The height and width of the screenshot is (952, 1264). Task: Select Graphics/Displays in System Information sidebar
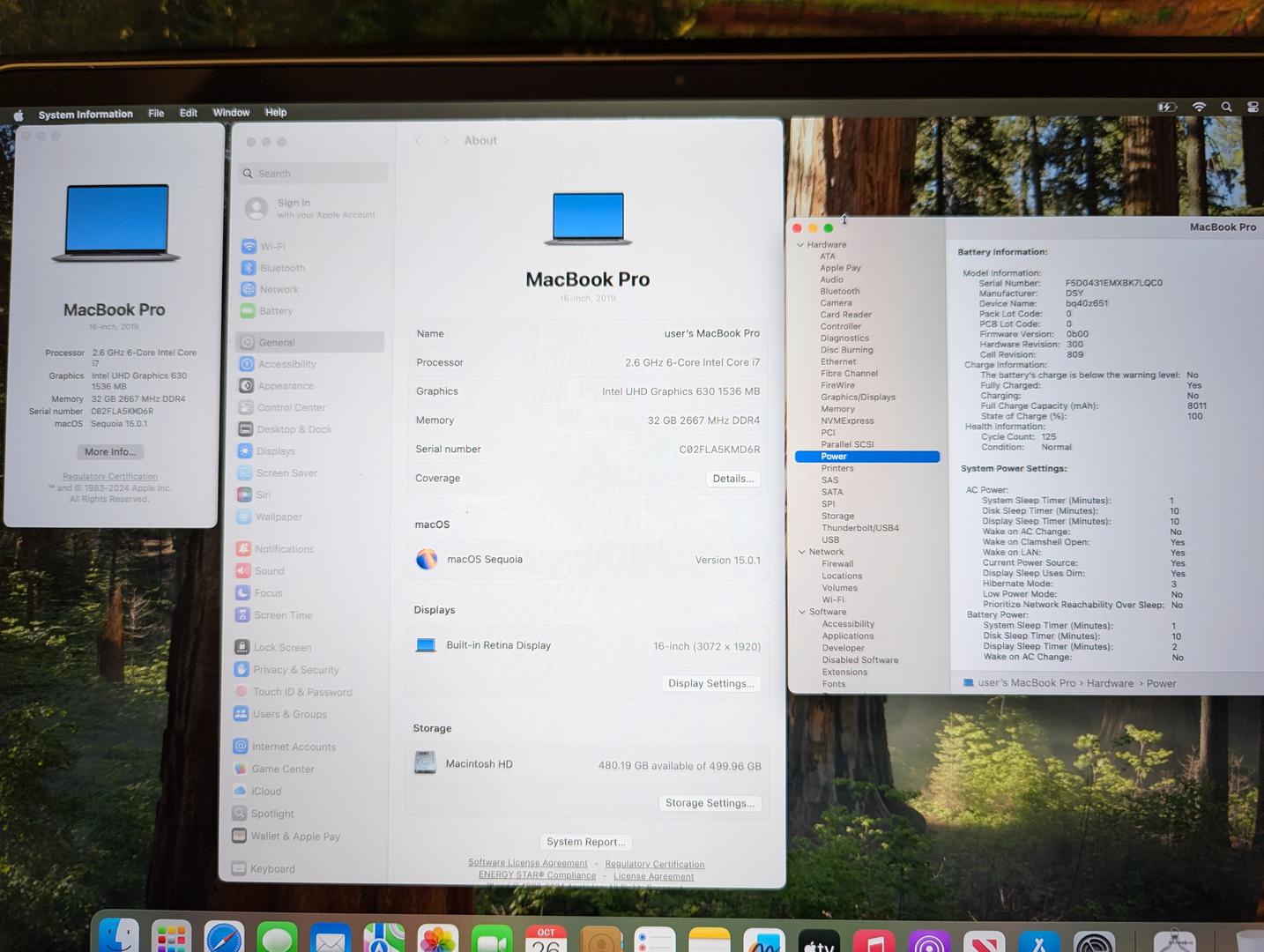tap(858, 398)
